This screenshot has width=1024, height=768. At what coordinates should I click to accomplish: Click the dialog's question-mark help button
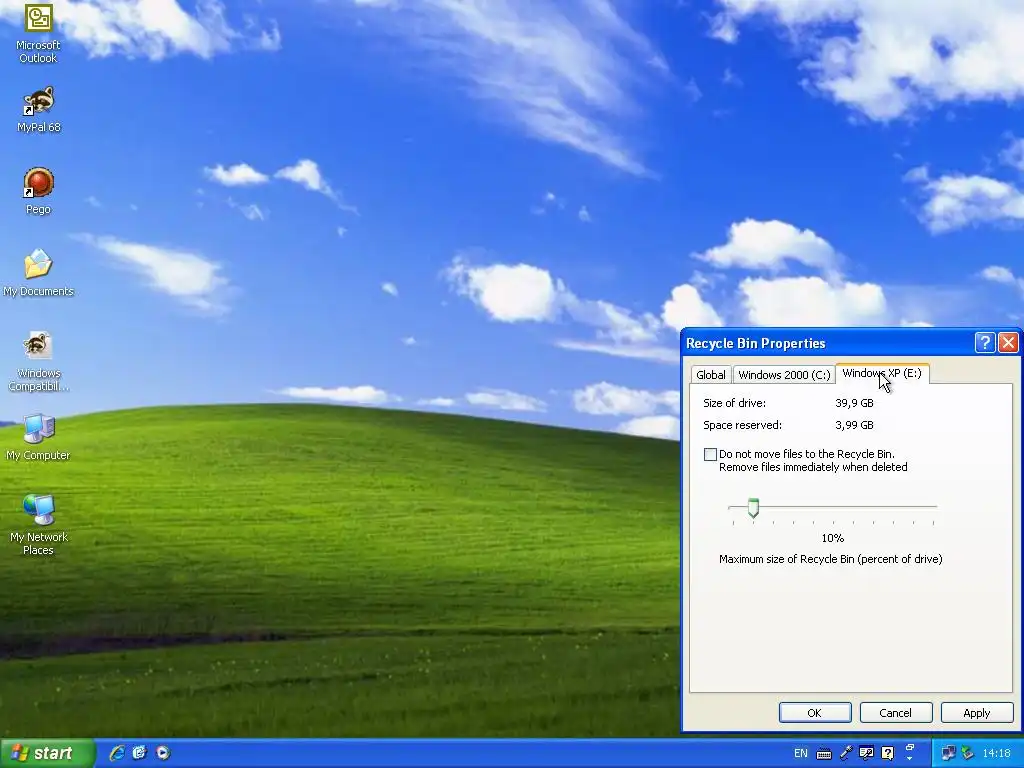[x=985, y=342]
